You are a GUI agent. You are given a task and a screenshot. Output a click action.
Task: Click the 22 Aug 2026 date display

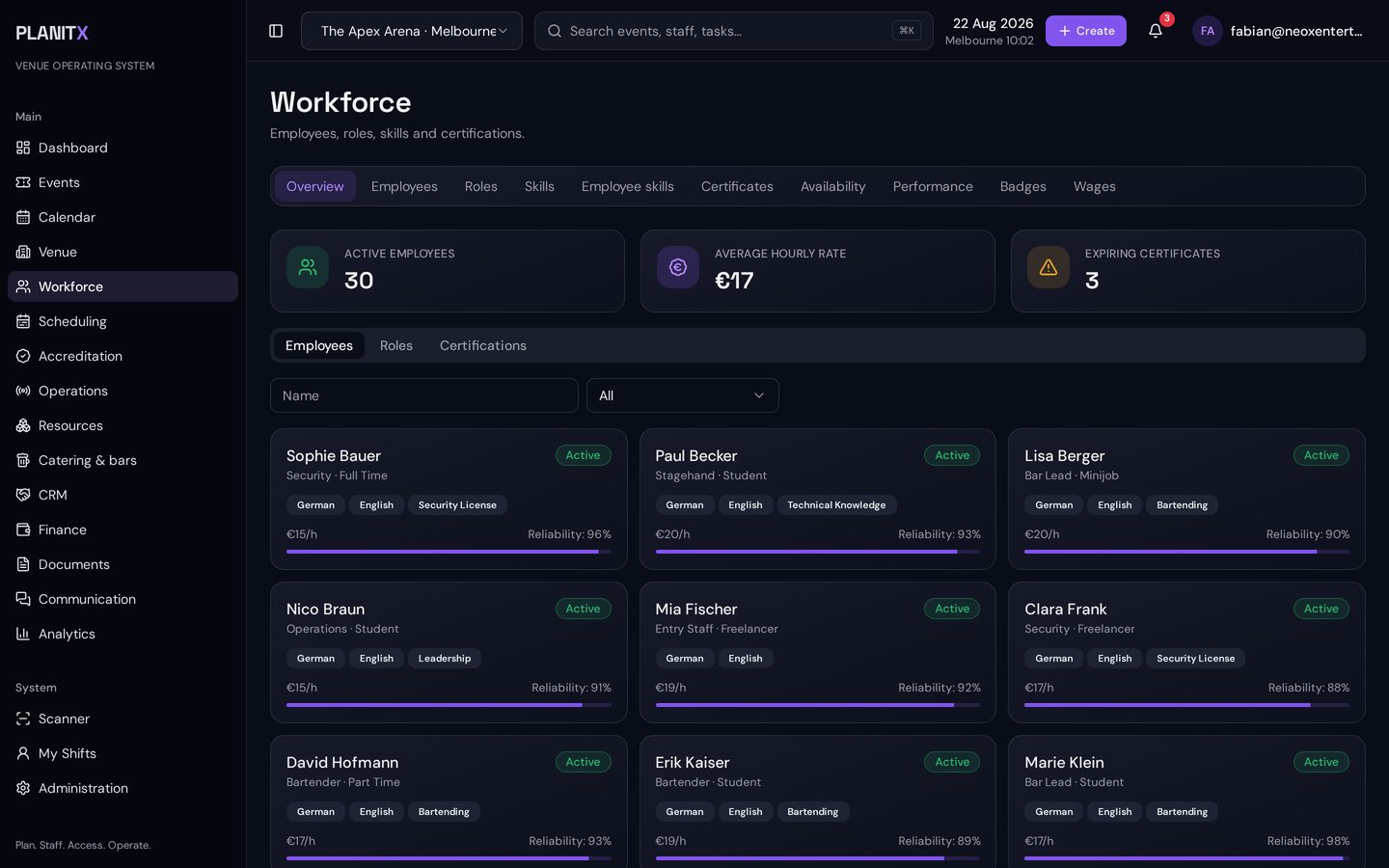993,23
